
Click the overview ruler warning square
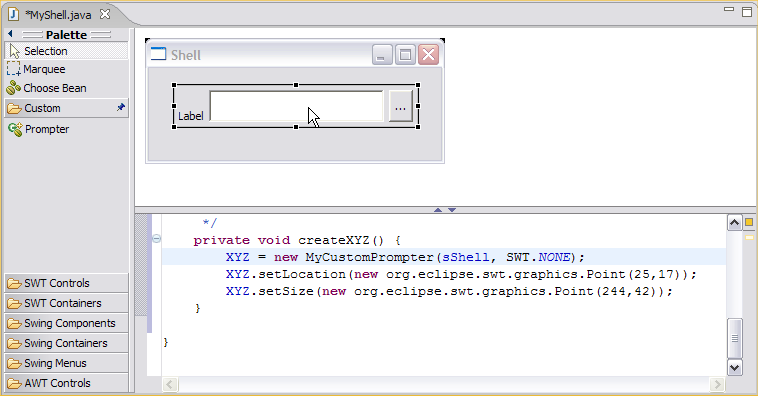(x=749, y=222)
